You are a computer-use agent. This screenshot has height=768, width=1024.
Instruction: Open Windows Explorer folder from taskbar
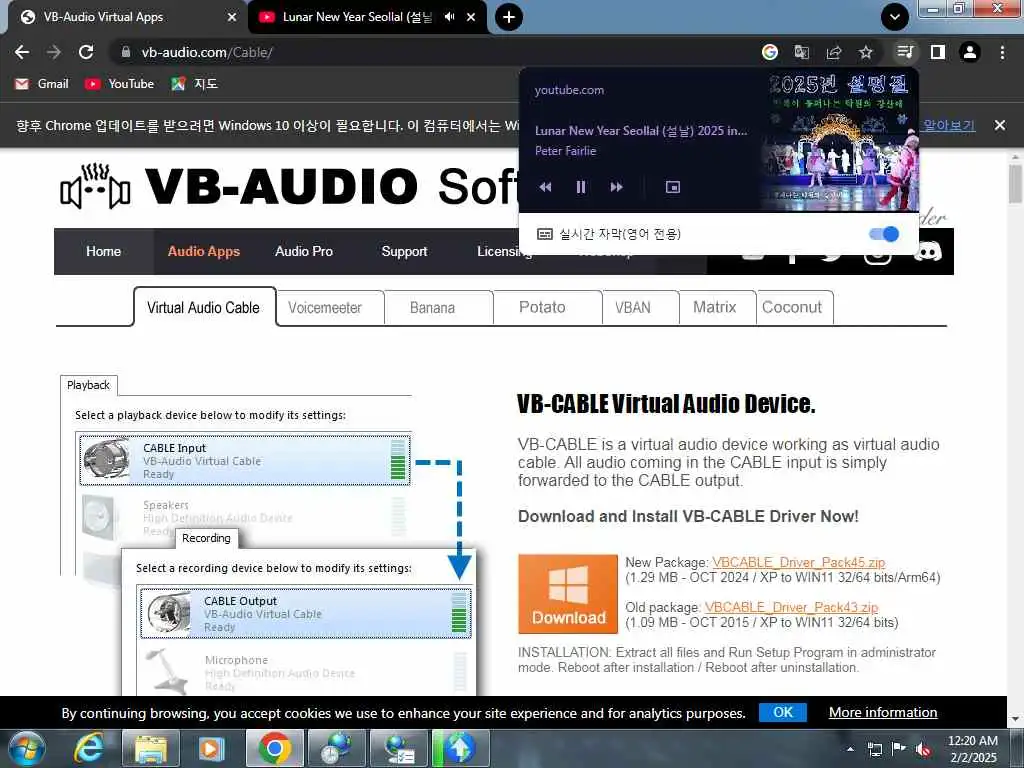point(150,748)
